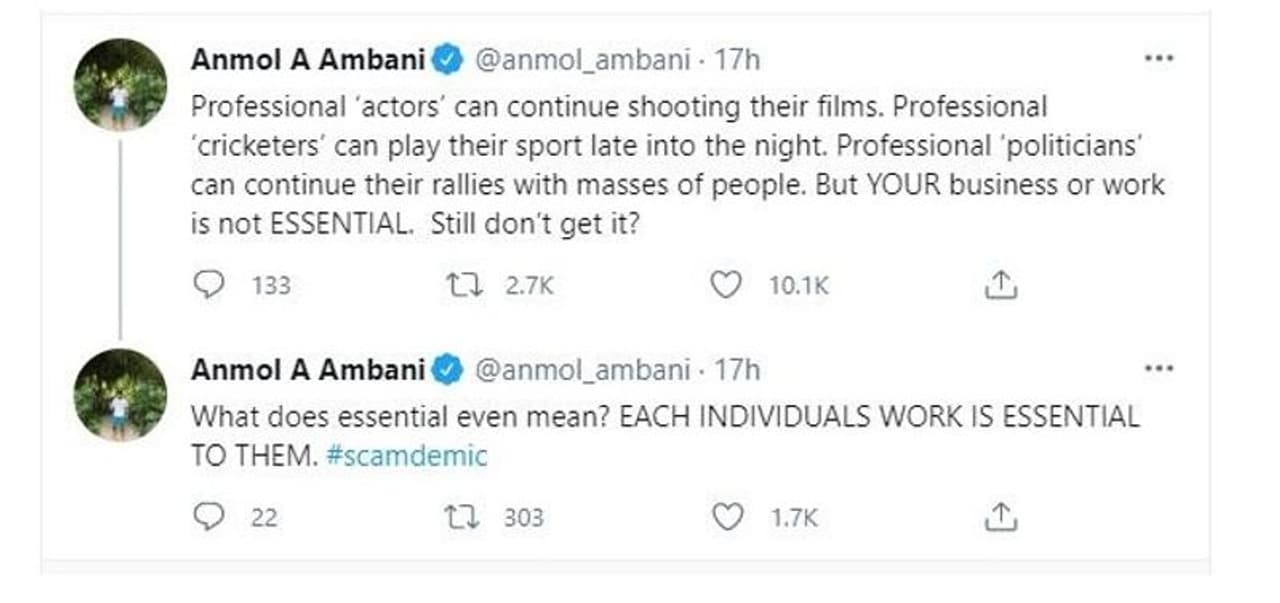Click @anmol_ambani handle on second tweet
The width and height of the screenshot is (1280, 603).
point(581,370)
